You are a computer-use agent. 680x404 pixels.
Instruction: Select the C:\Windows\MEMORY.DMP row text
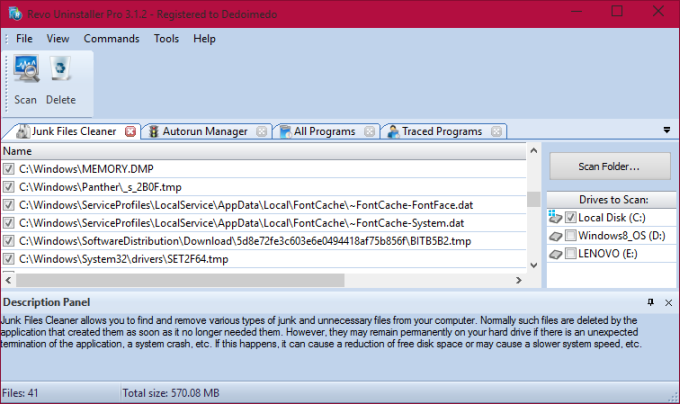click(86, 169)
